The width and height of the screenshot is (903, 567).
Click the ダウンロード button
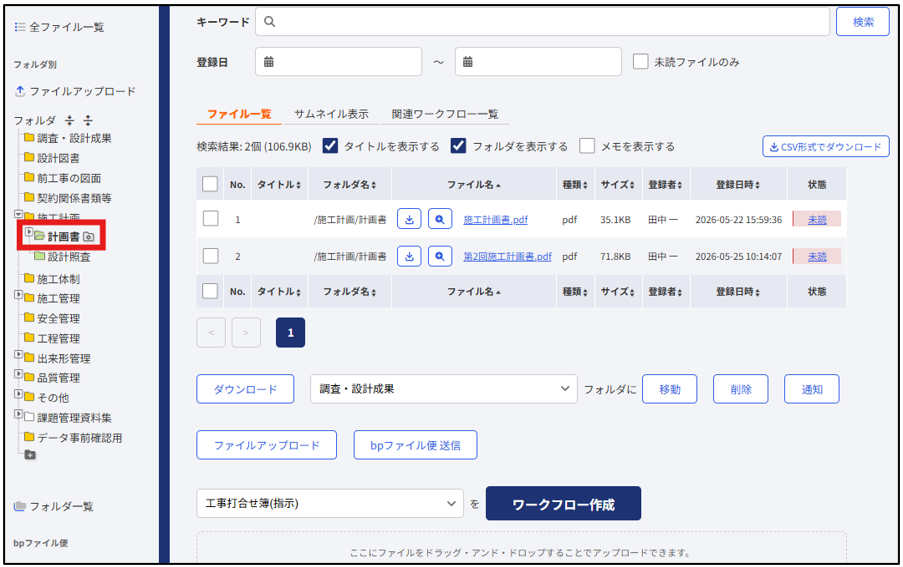(x=245, y=389)
